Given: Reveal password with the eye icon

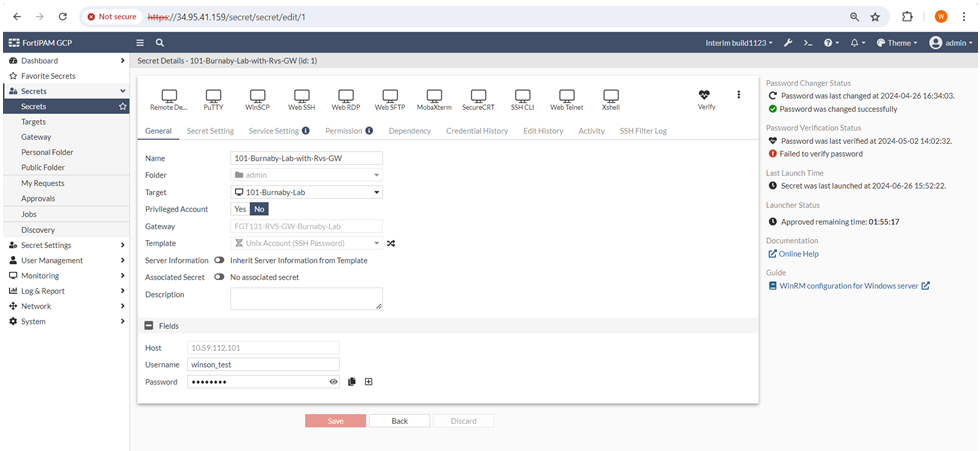Looking at the screenshot, I should [334, 382].
